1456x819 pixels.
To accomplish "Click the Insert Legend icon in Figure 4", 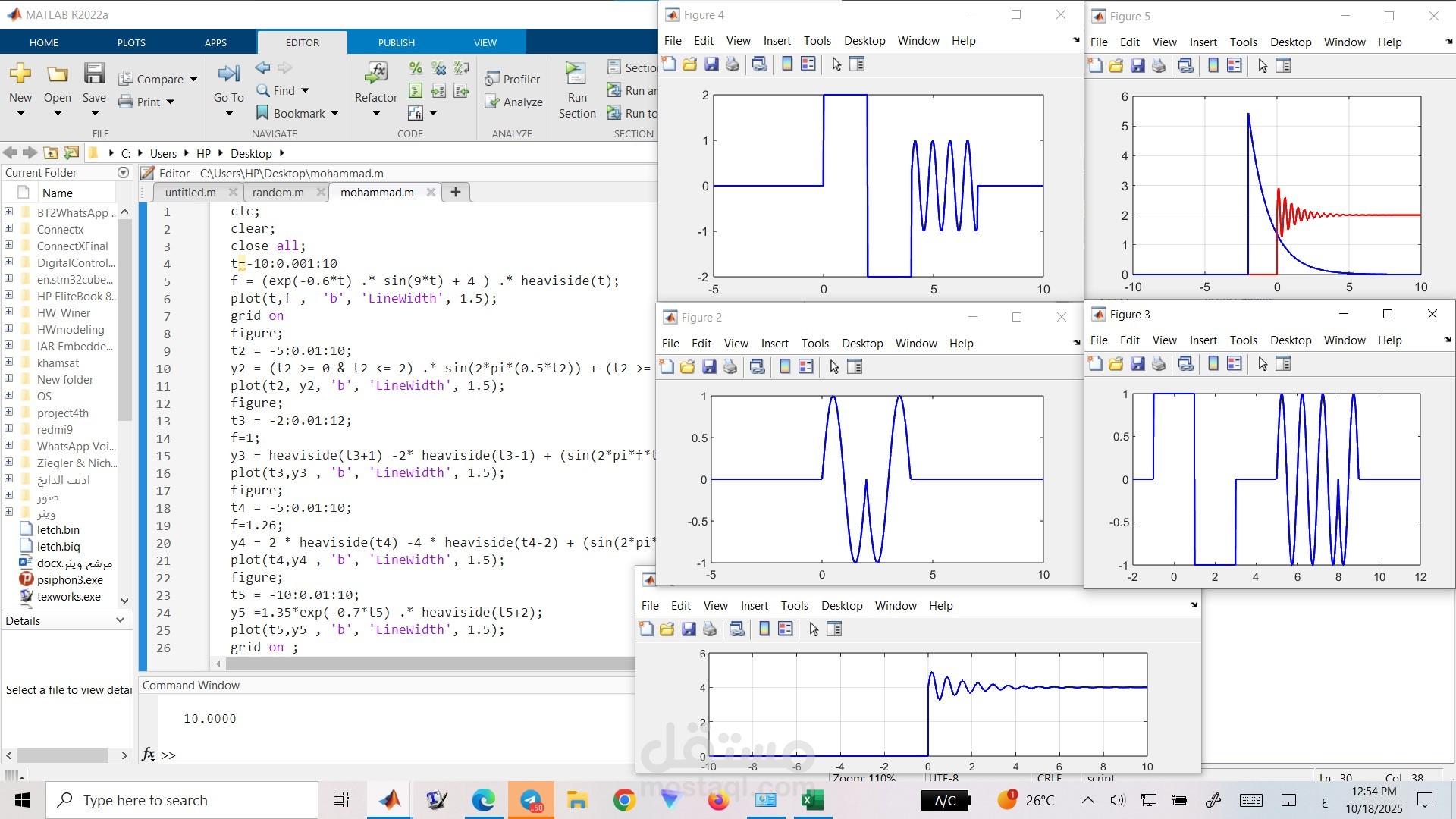I will [x=808, y=64].
